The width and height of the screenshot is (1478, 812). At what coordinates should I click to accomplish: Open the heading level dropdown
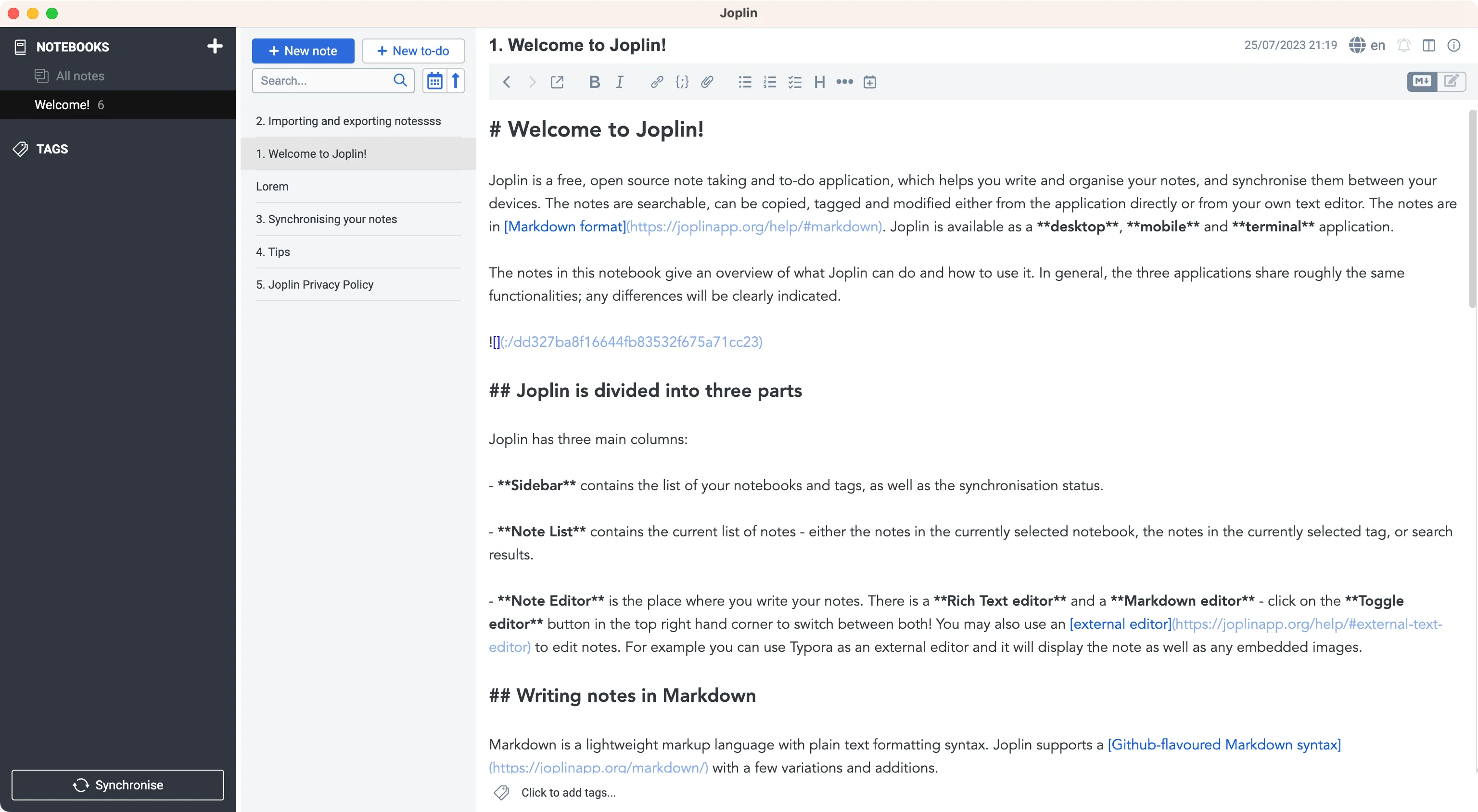pyautogui.click(x=819, y=81)
